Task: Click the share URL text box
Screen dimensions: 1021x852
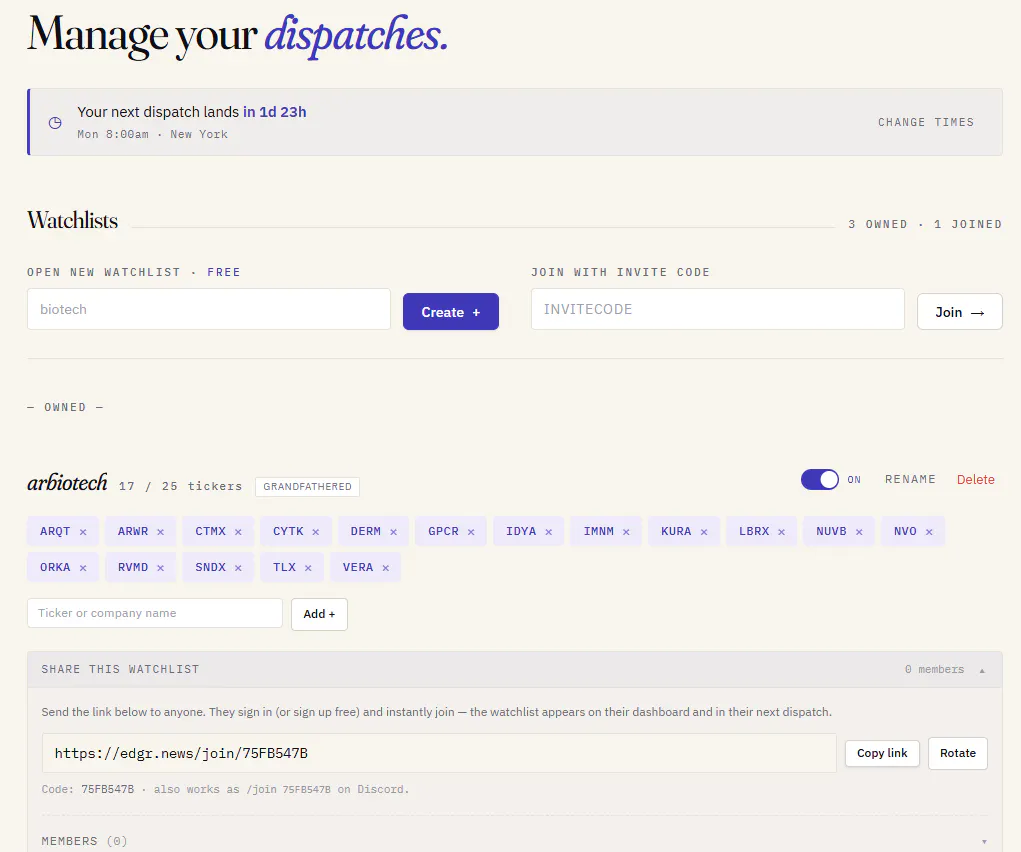Action: coord(439,753)
